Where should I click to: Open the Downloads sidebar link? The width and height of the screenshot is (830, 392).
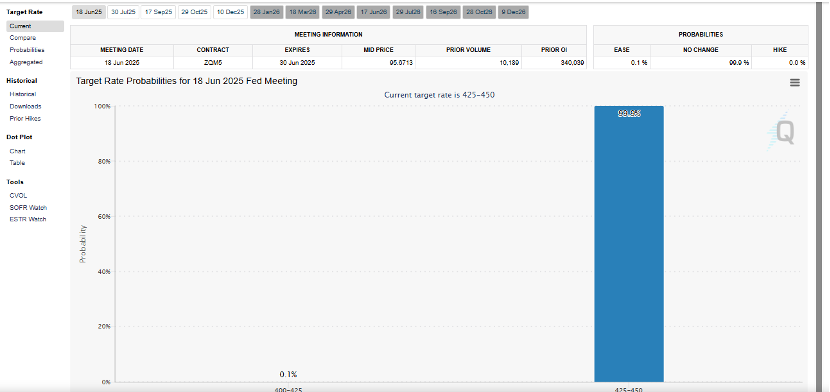point(25,106)
